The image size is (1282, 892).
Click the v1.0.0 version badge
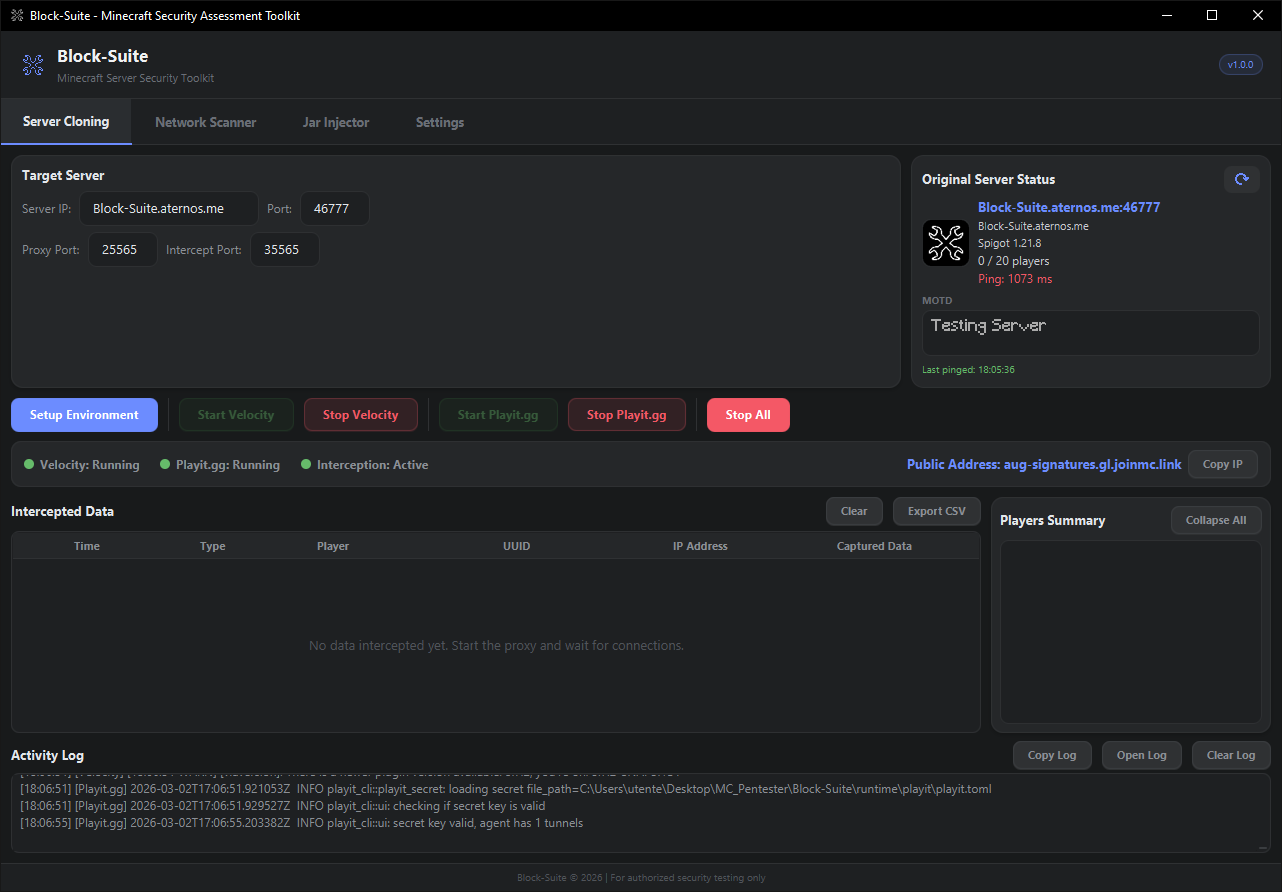click(x=1240, y=64)
